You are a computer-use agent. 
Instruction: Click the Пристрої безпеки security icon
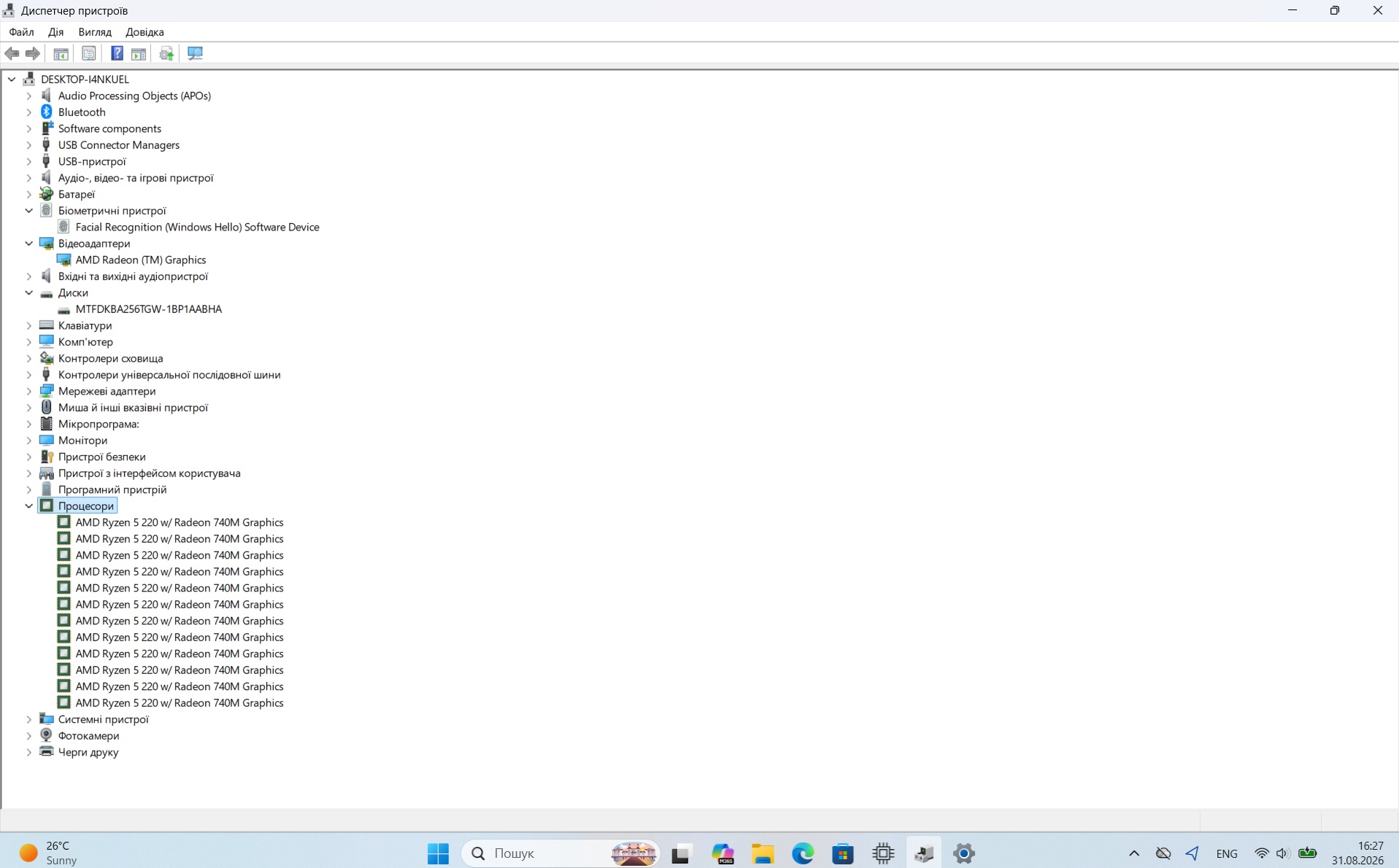pyautogui.click(x=47, y=457)
